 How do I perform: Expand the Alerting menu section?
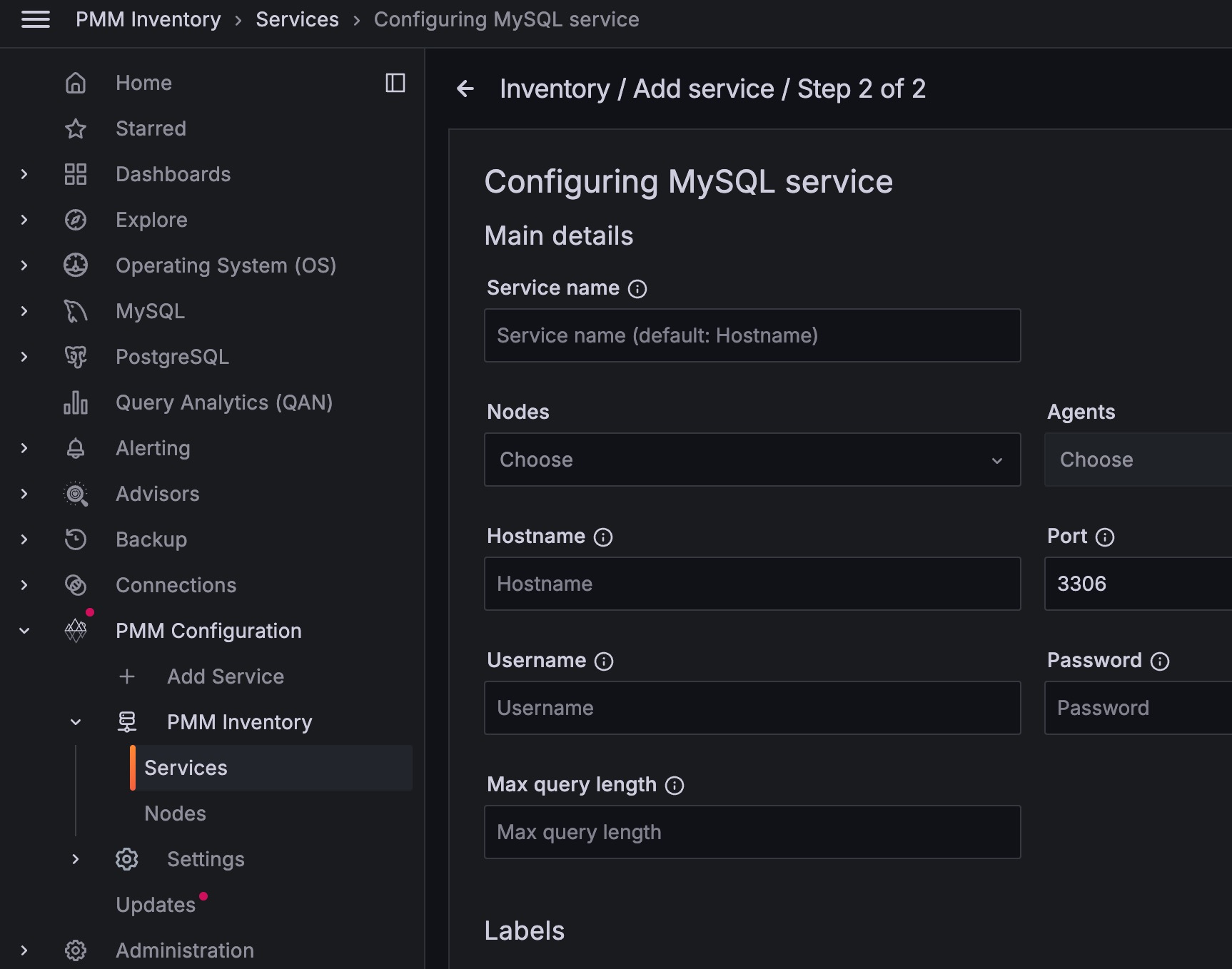pyautogui.click(x=24, y=448)
